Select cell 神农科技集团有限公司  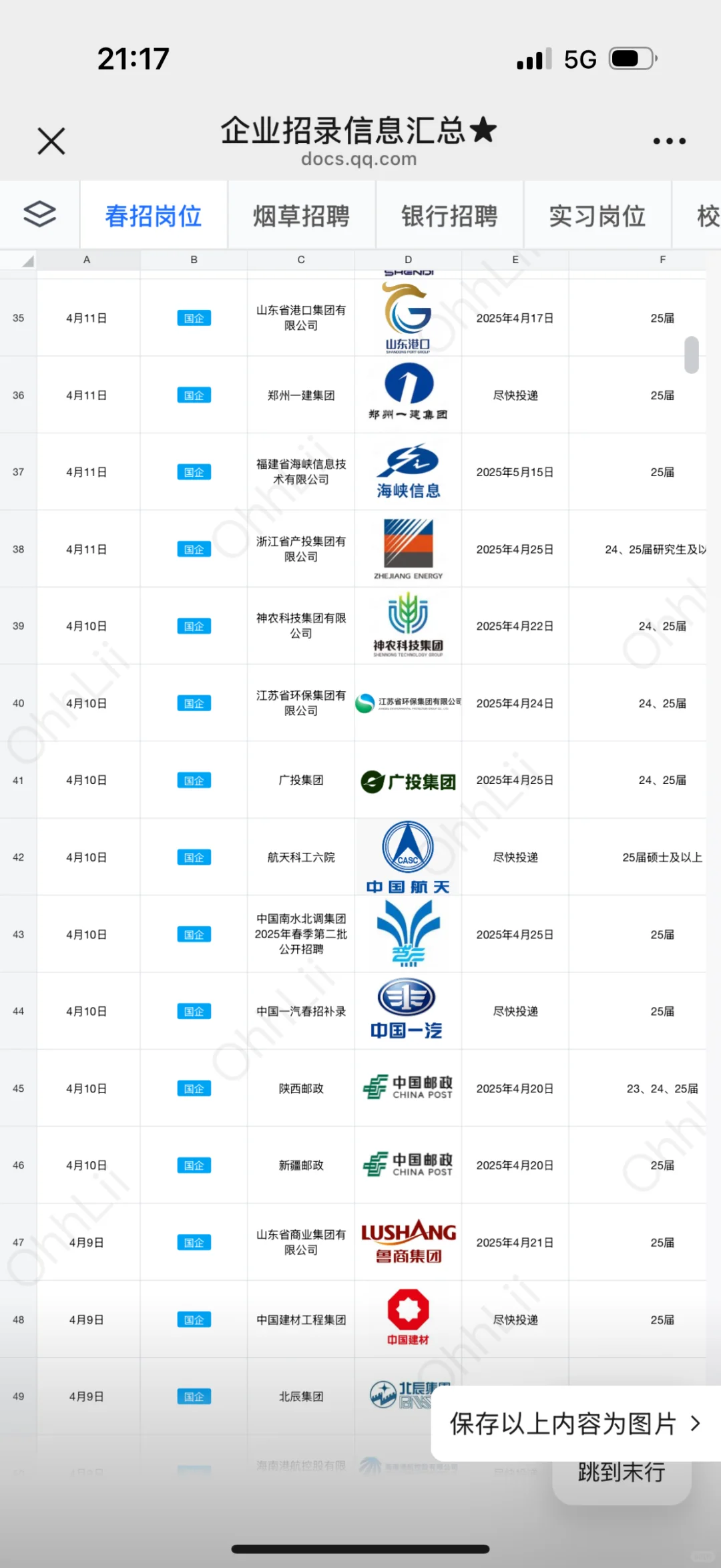pos(301,626)
